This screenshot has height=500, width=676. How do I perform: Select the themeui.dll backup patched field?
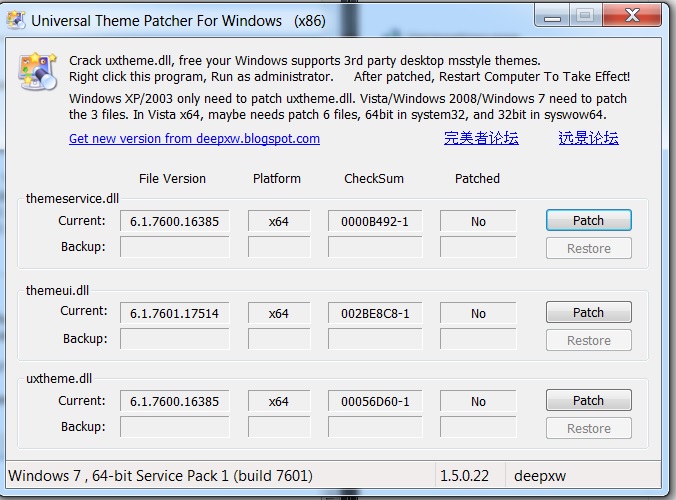coord(478,339)
